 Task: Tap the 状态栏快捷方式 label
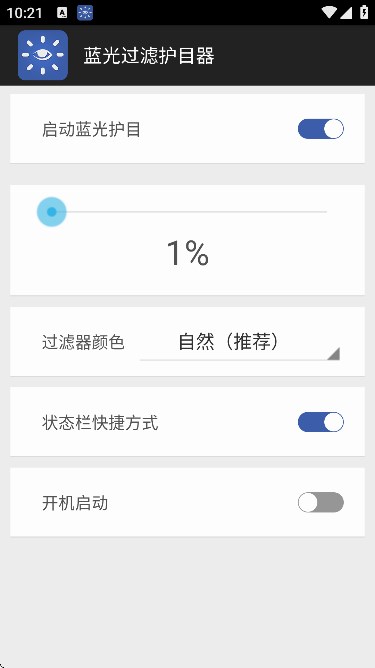tap(100, 423)
